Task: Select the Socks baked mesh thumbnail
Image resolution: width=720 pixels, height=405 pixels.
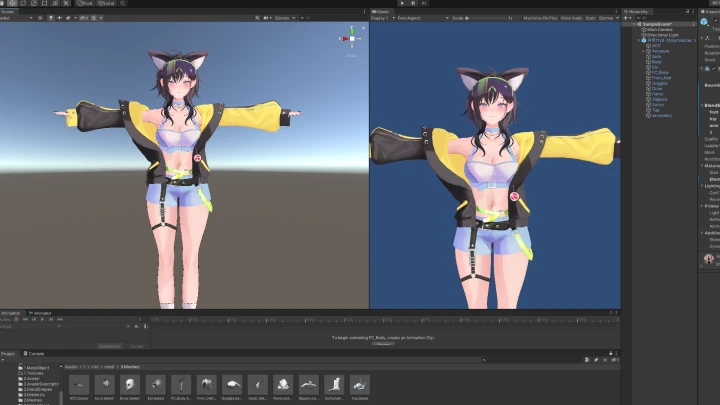Action: (334, 387)
